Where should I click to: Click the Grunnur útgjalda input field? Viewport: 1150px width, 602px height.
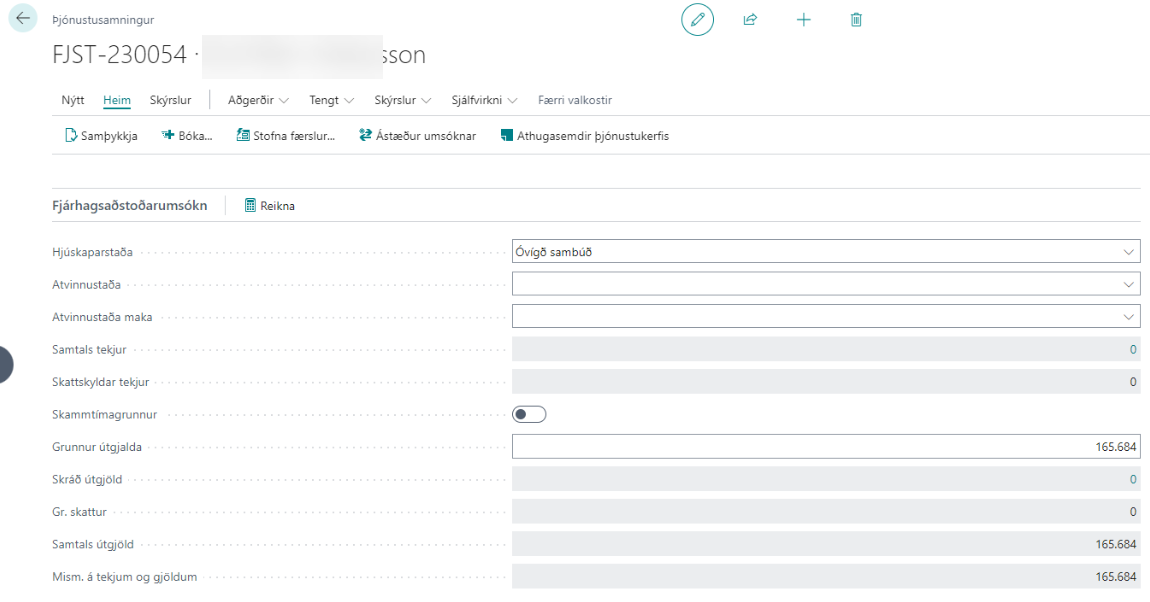[825, 447]
